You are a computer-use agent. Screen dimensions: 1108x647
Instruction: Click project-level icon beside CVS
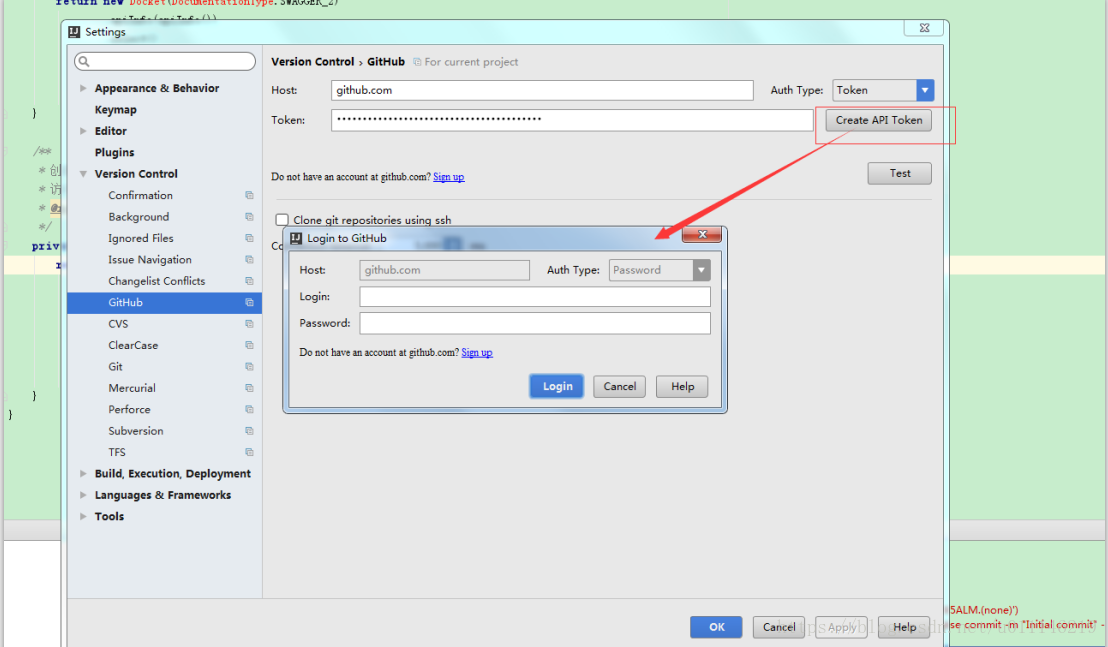point(249,324)
